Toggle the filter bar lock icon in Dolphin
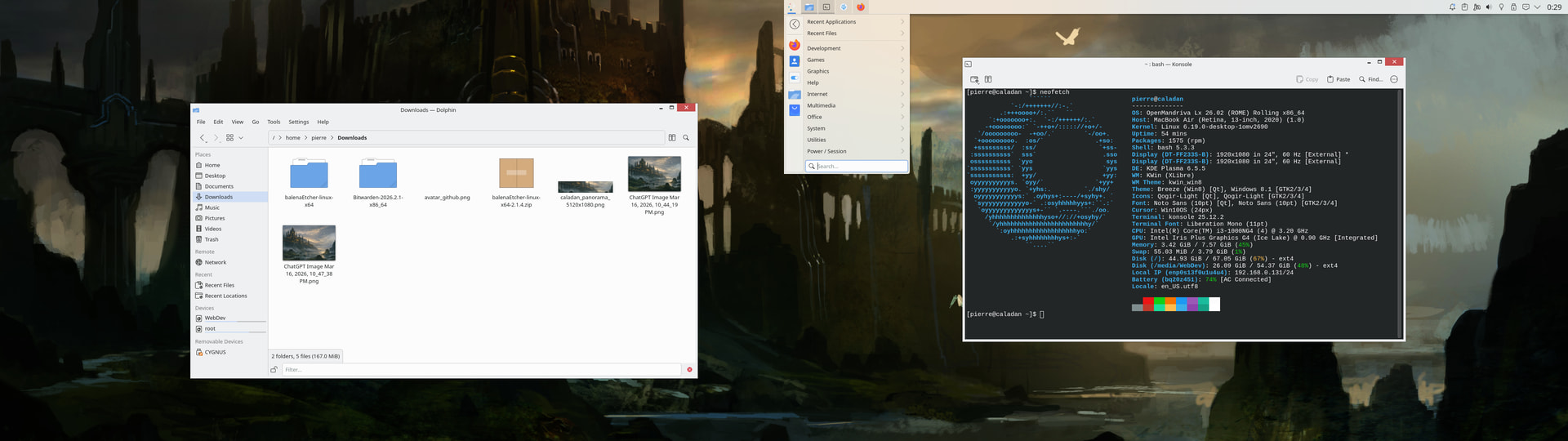1568x441 pixels. pyautogui.click(x=274, y=370)
